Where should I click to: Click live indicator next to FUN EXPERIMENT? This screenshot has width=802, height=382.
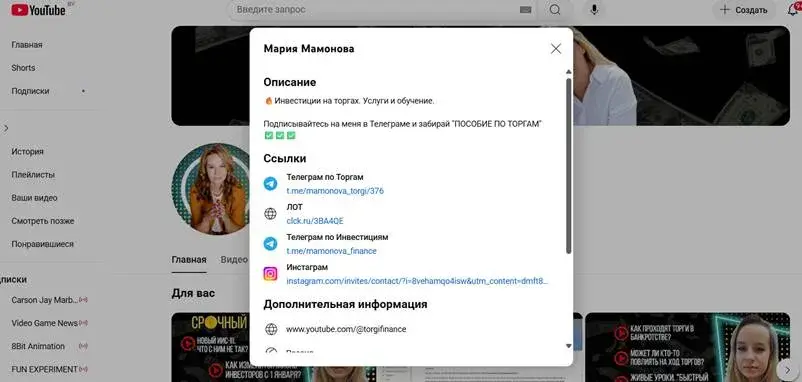point(83,369)
